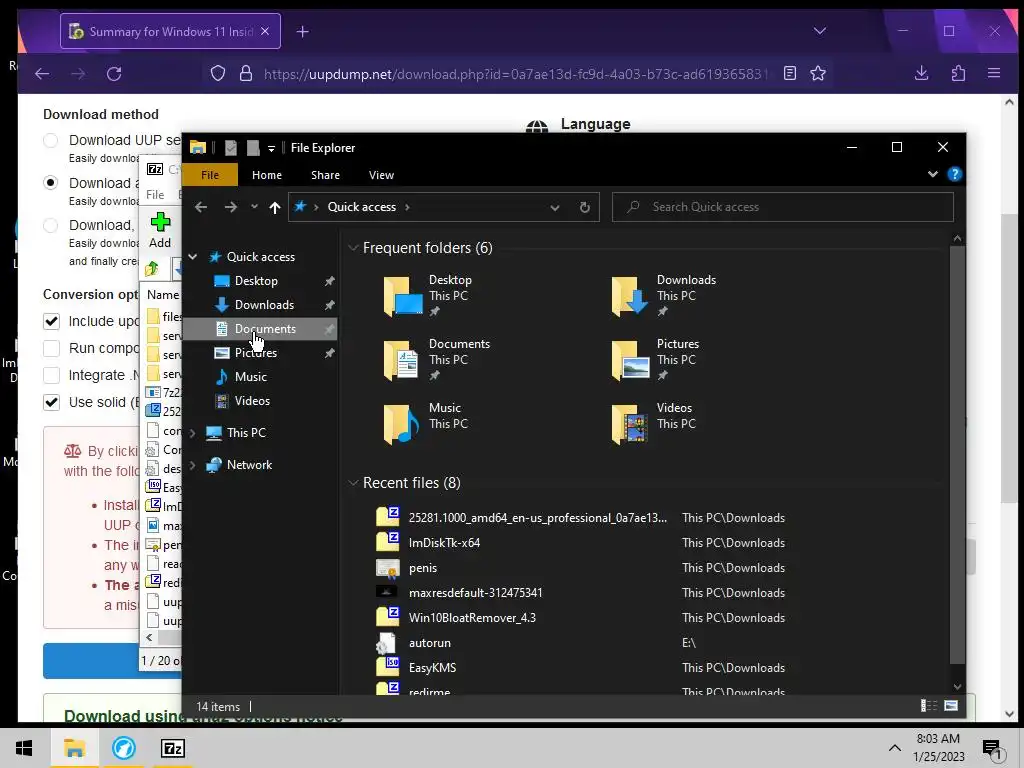Open the Desktop frequent folder icon
The height and width of the screenshot is (768, 1024).
[403, 296]
